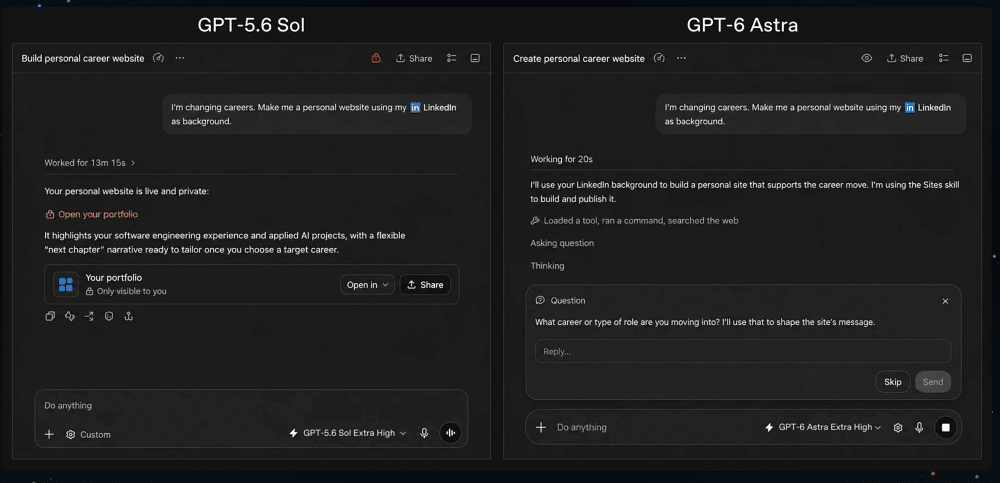This screenshot has height=483, width=1000.
Task: Click the microphone in GPT-6 Astra composer
Action: coord(919,427)
